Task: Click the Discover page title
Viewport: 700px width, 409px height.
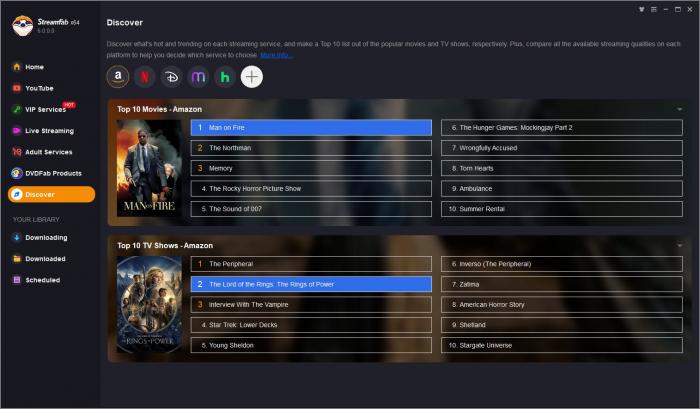Action: point(125,22)
